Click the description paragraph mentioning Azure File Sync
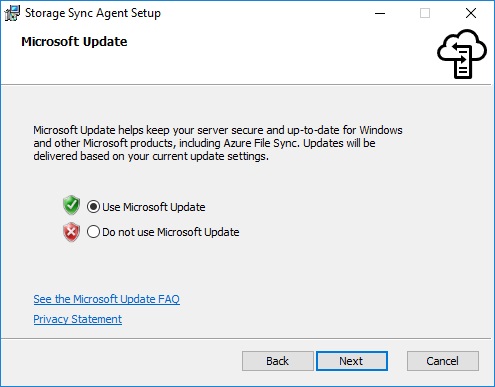Viewport: 495px width, 387px height. (x=218, y=143)
